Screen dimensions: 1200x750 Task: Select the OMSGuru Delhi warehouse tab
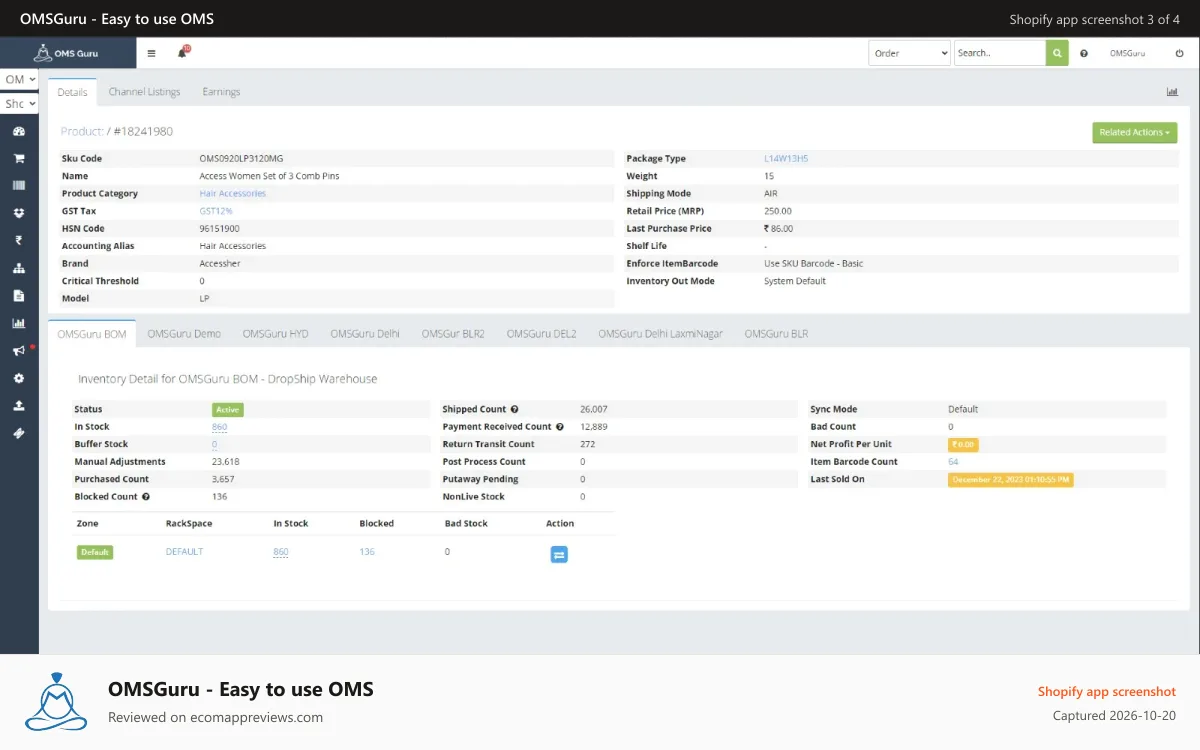(x=365, y=334)
